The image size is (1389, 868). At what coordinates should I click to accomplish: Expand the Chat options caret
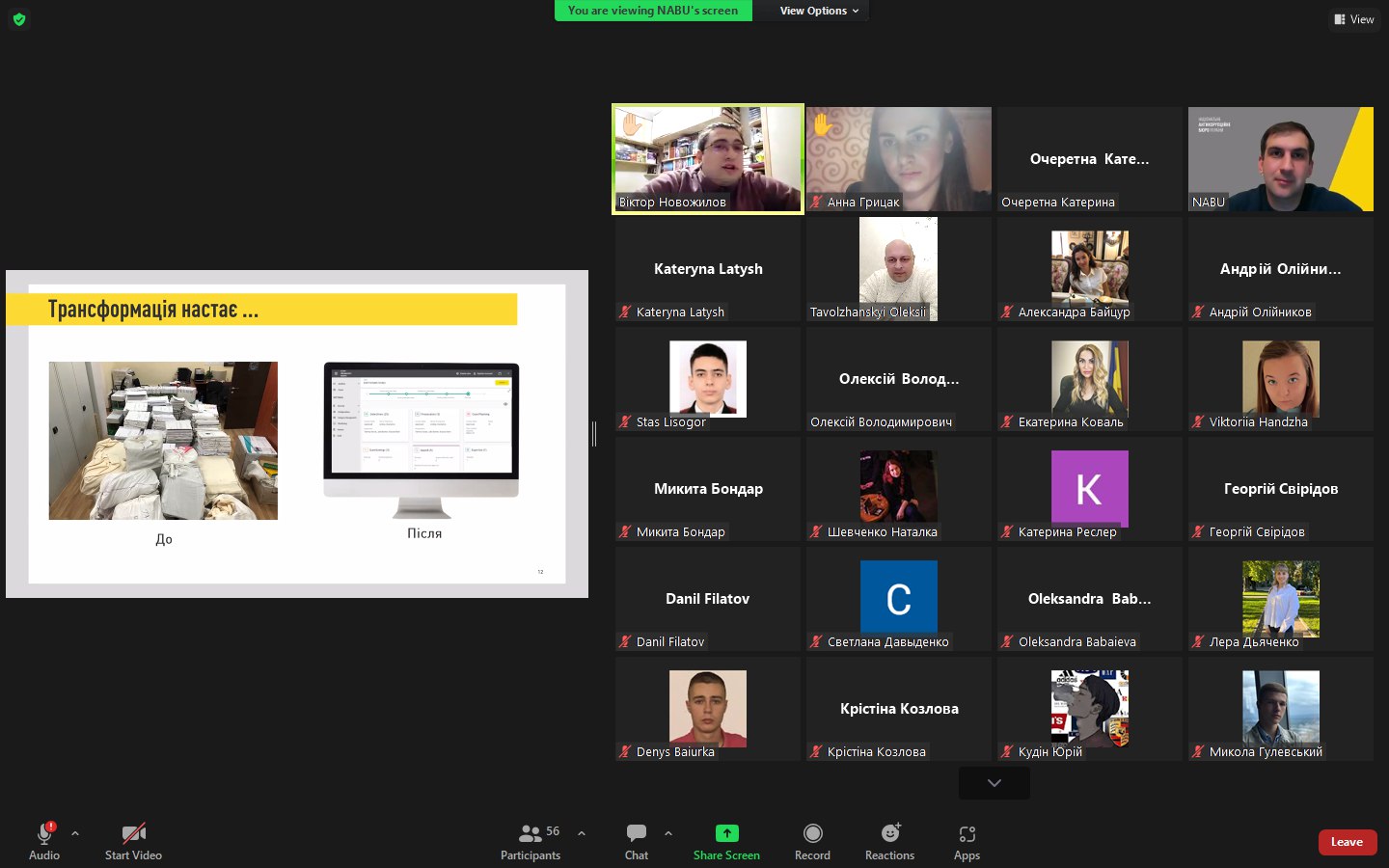coord(668,833)
